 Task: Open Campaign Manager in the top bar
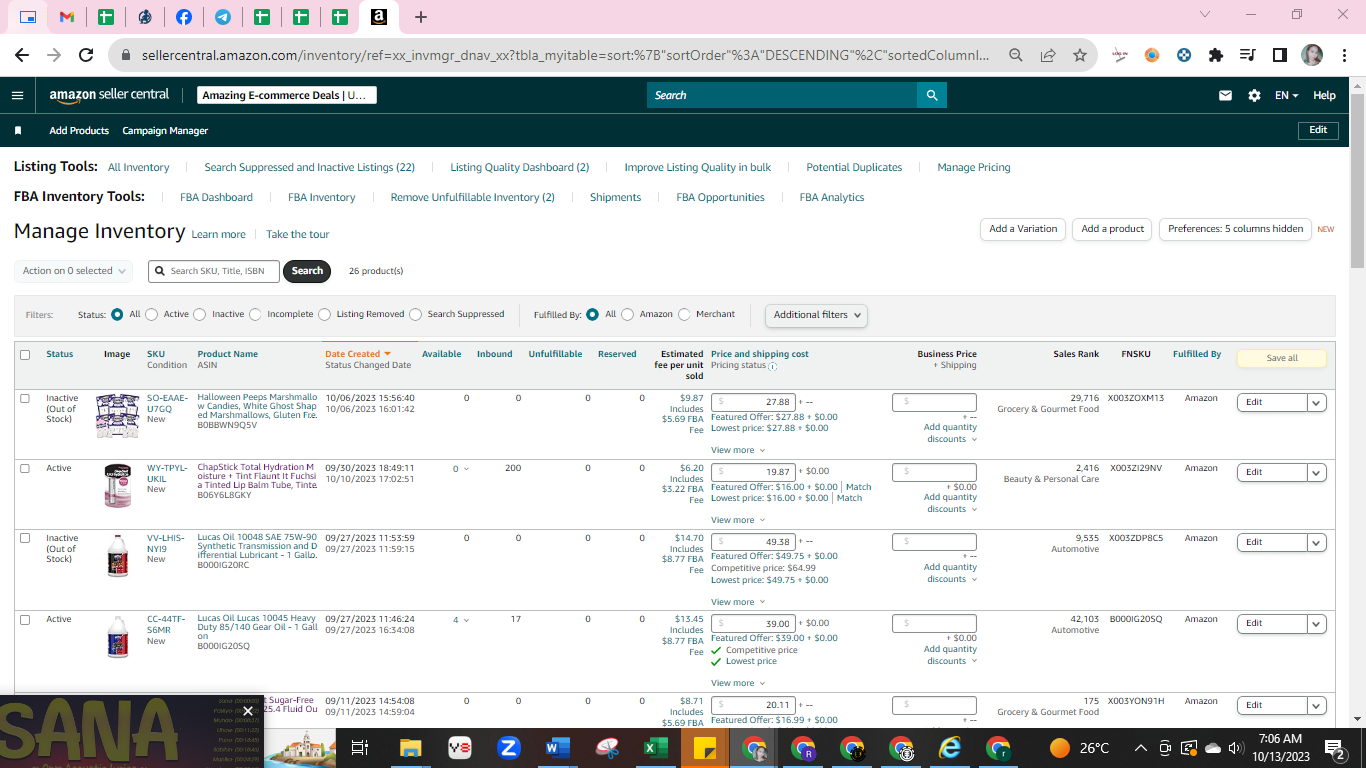165,131
